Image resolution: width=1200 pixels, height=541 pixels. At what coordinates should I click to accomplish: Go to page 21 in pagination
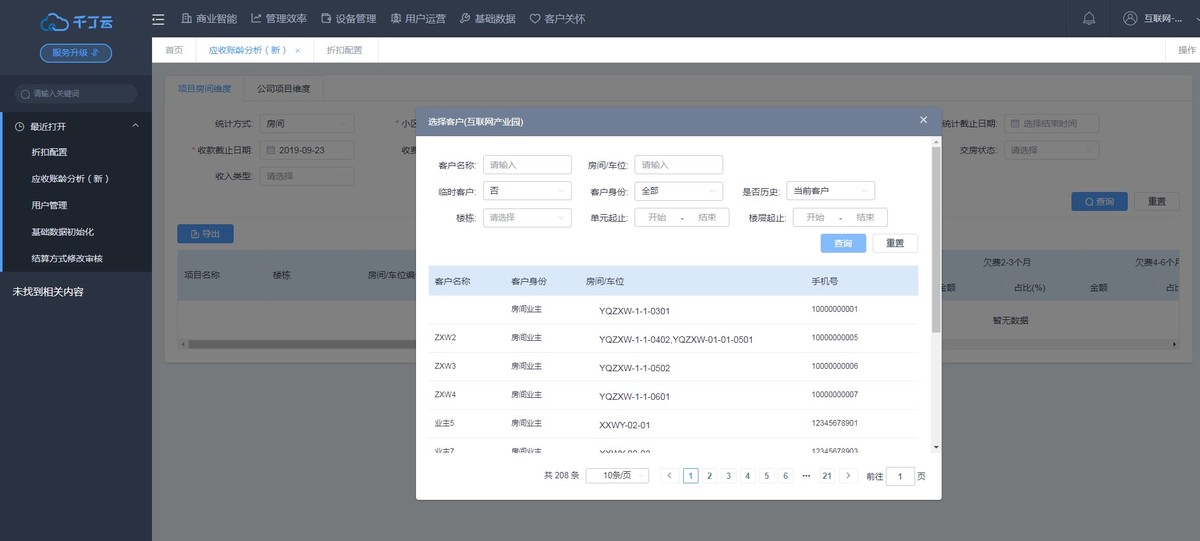[x=827, y=476]
